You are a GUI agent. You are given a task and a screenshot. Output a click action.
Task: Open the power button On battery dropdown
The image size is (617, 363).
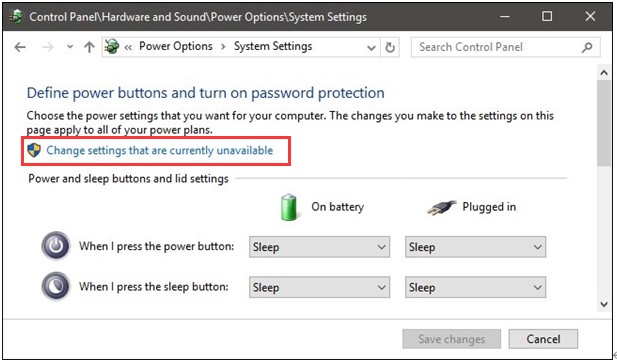coord(319,247)
